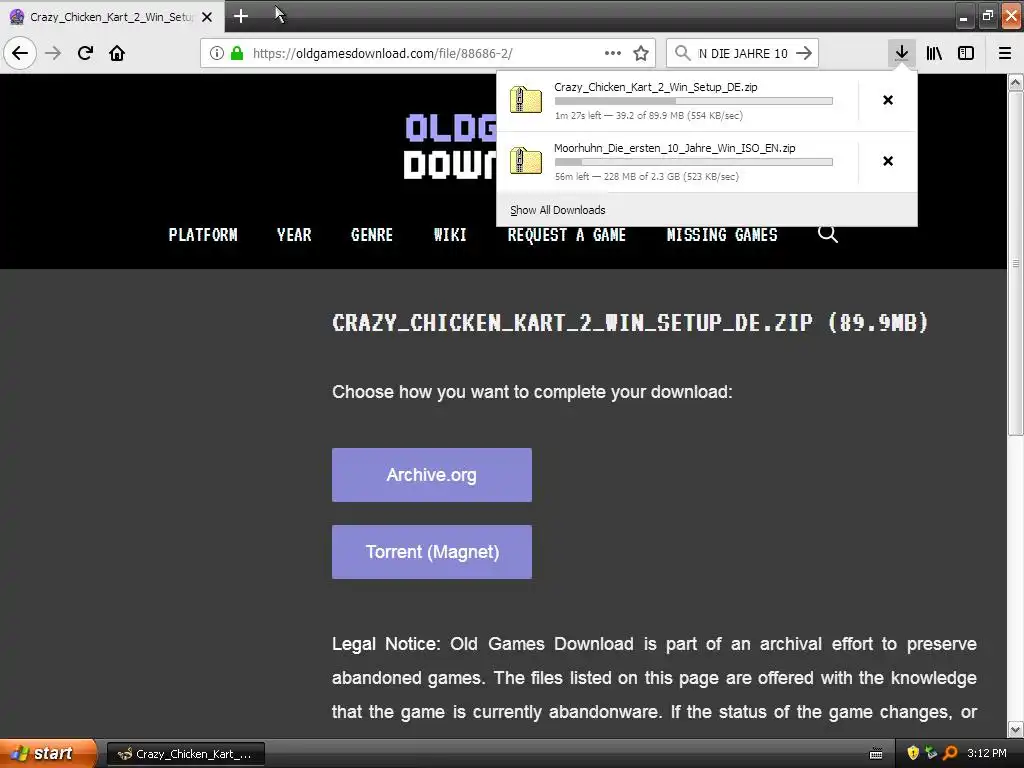Select Crazy_Chicken_Kart taskbar window button
The height and width of the screenshot is (768, 1024).
186,754
